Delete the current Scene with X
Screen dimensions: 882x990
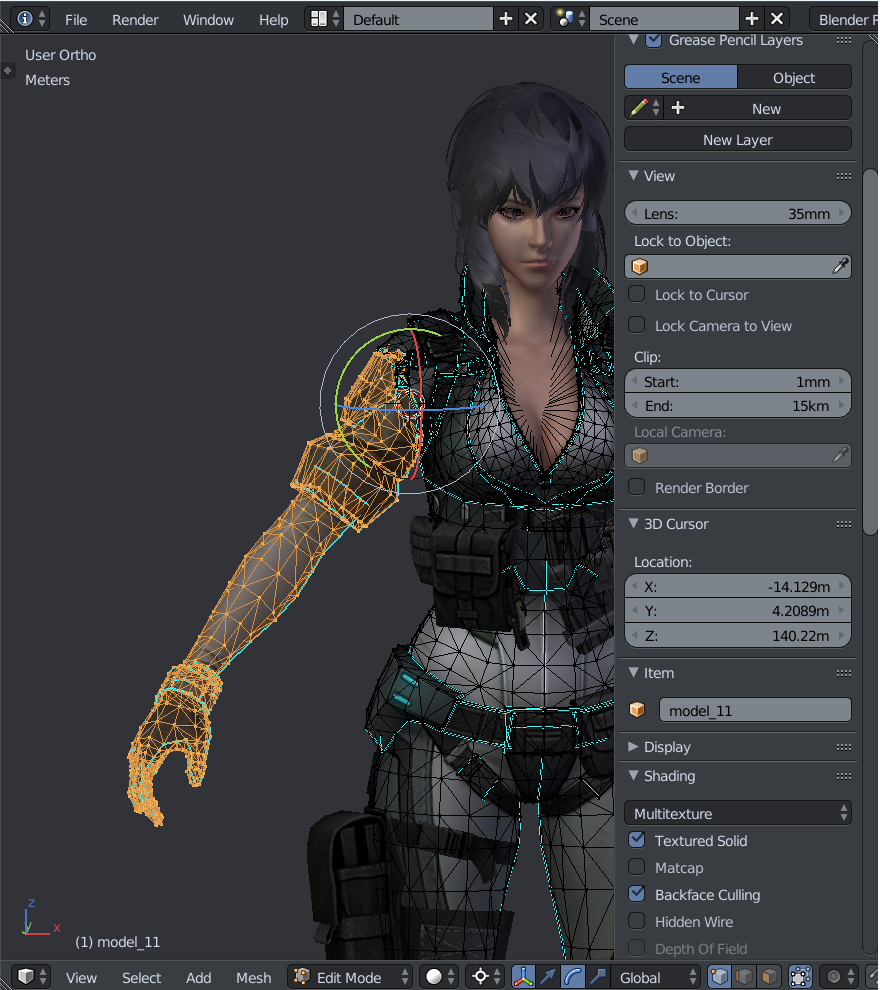tap(777, 19)
